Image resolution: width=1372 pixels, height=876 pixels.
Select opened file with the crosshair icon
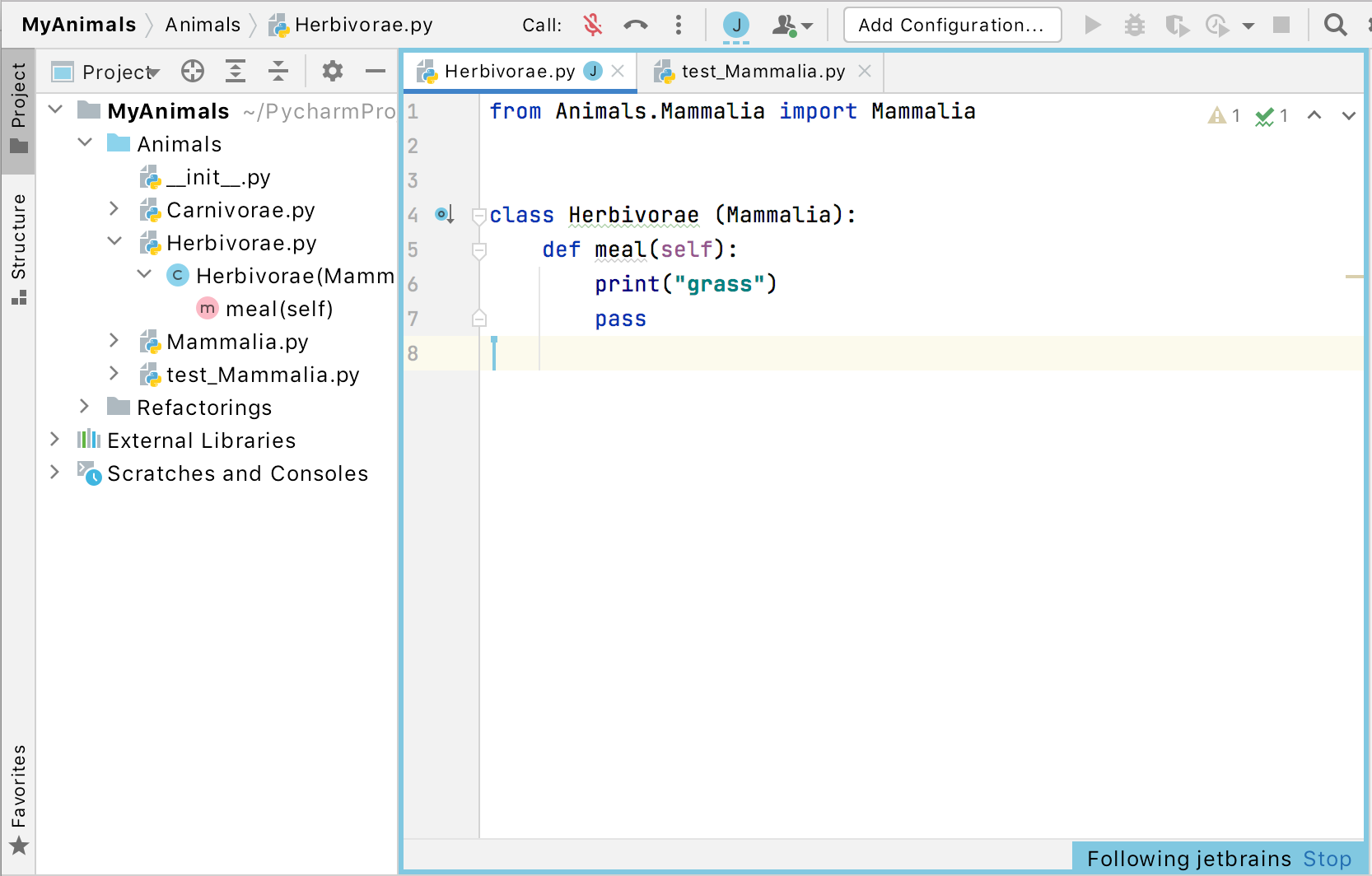click(x=193, y=71)
